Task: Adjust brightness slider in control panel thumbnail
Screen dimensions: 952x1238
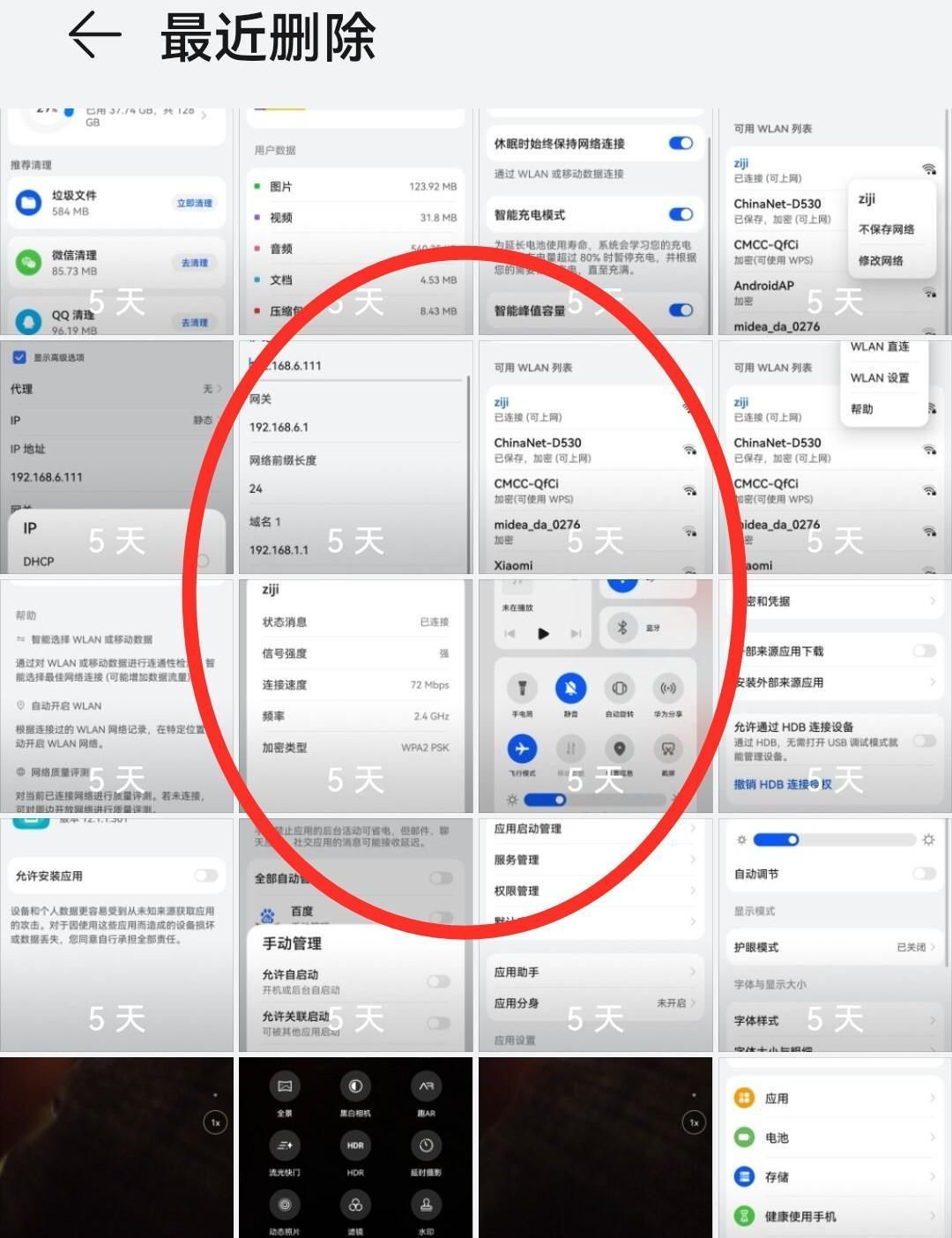Action: [595, 799]
